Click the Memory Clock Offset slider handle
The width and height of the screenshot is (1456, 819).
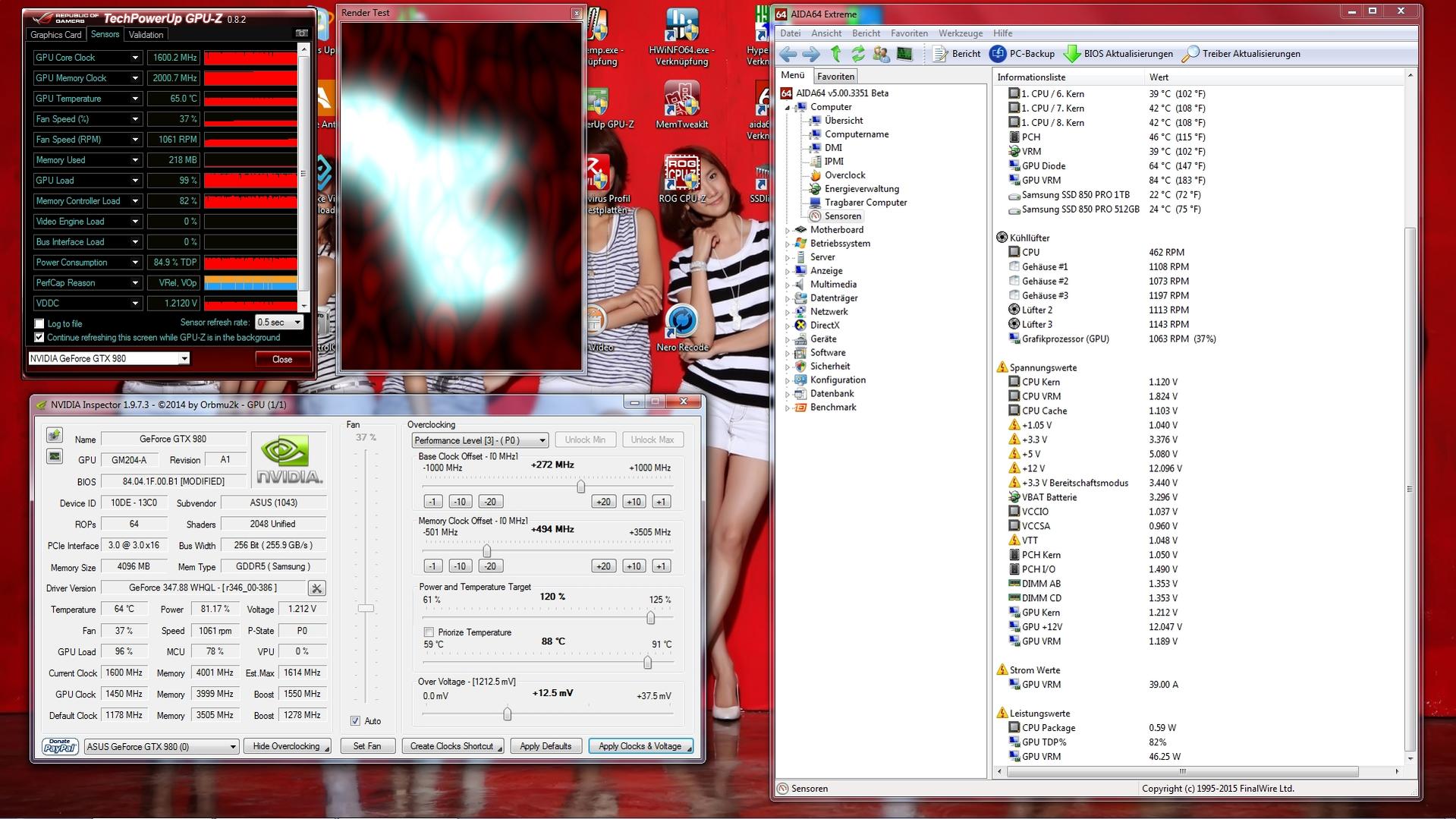pyautogui.click(x=487, y=550)
